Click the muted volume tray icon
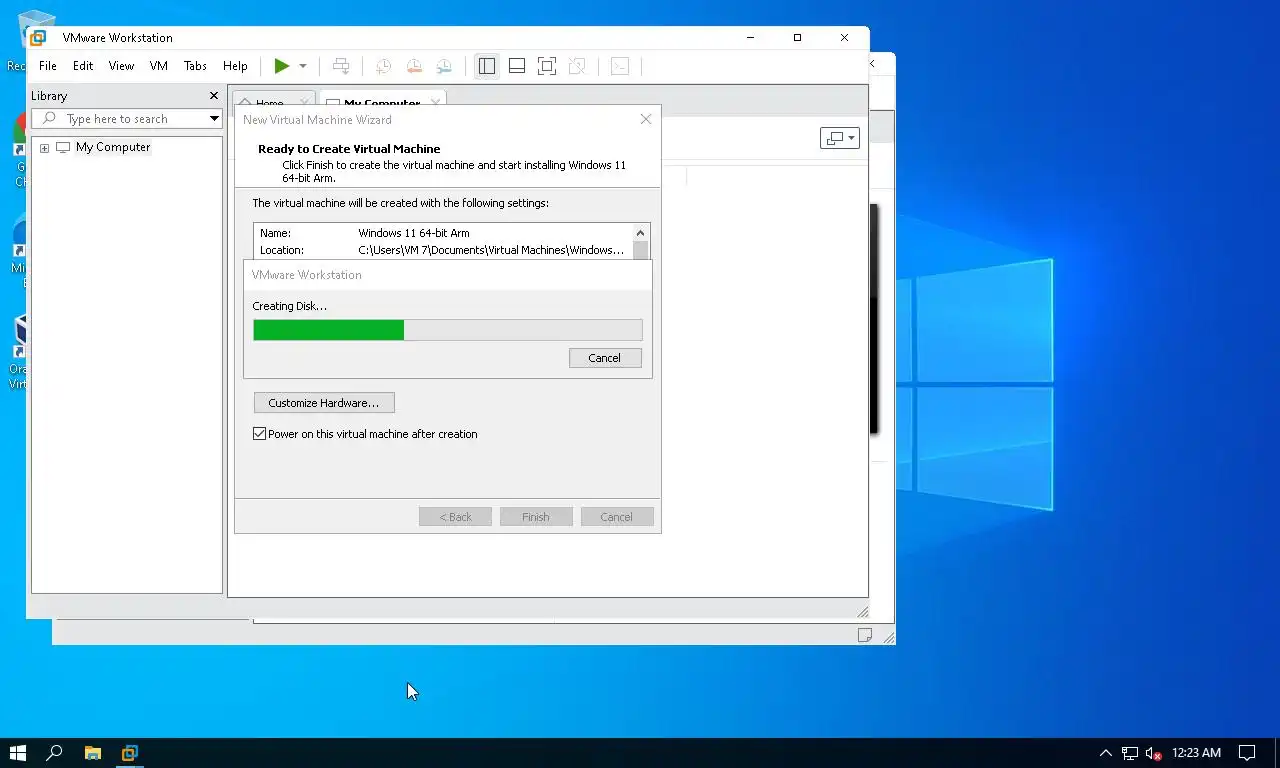 [1153, 753]
